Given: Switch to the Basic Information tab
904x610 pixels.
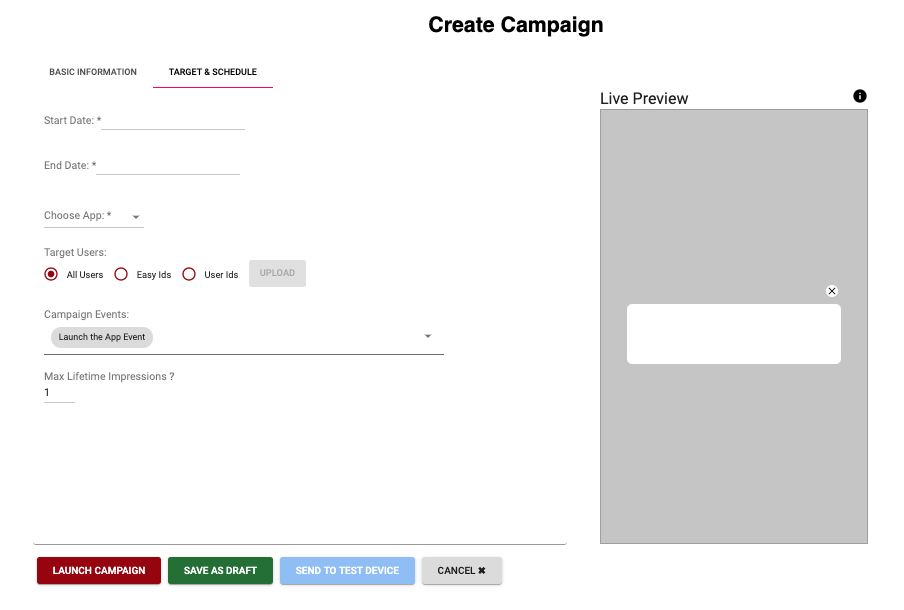Looking at the screenshot, I should tap(93, 71).
